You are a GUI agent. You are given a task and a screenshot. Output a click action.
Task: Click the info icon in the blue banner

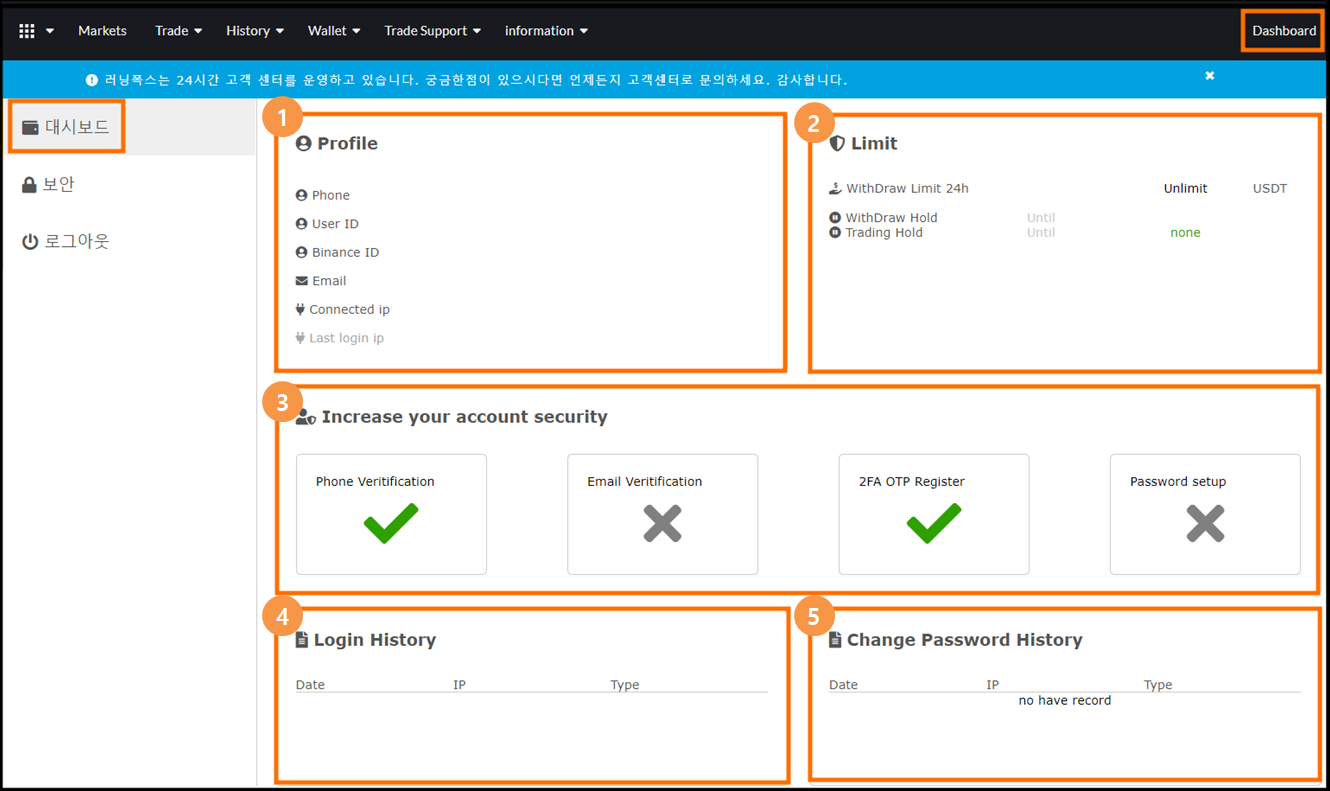pos(92,80)
